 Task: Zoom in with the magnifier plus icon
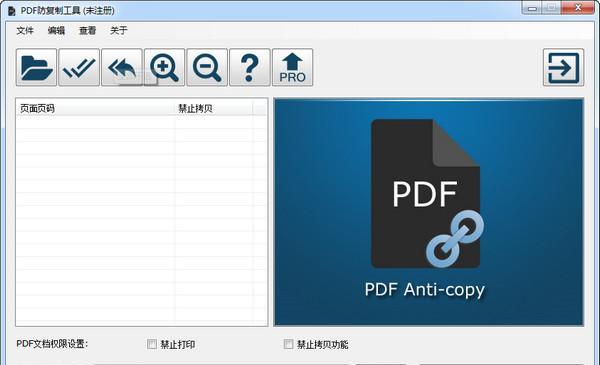[164, 67]
